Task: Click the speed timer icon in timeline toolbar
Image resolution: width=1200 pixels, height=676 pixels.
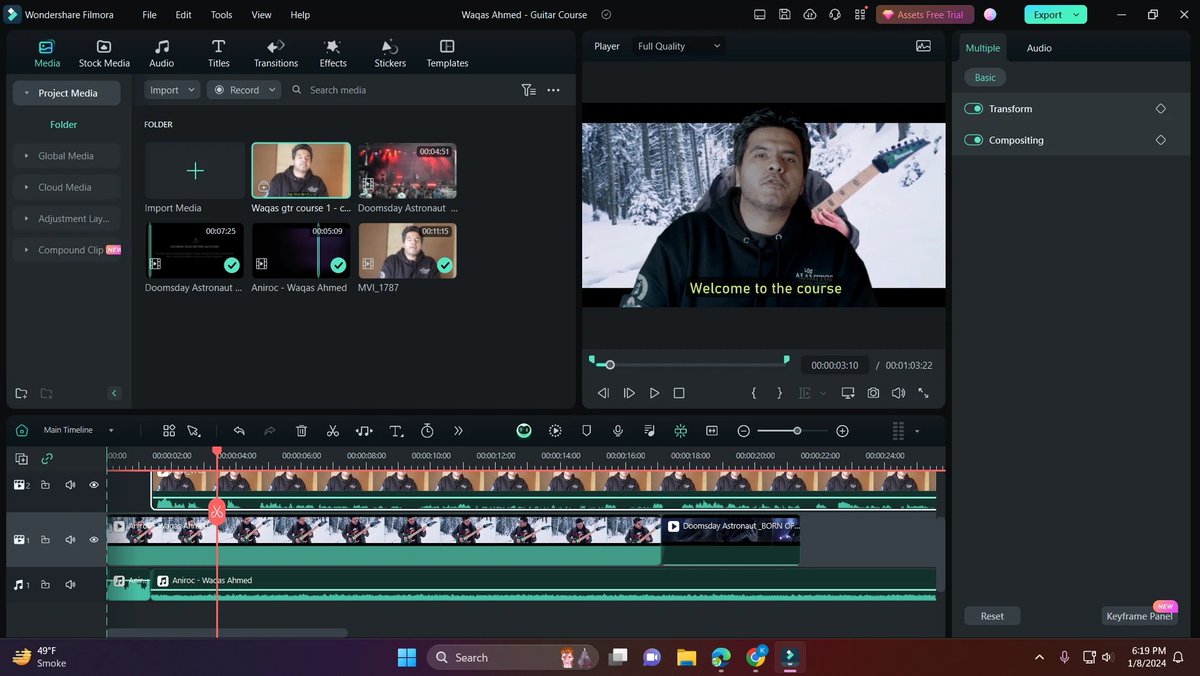Action: click(427, 430)
